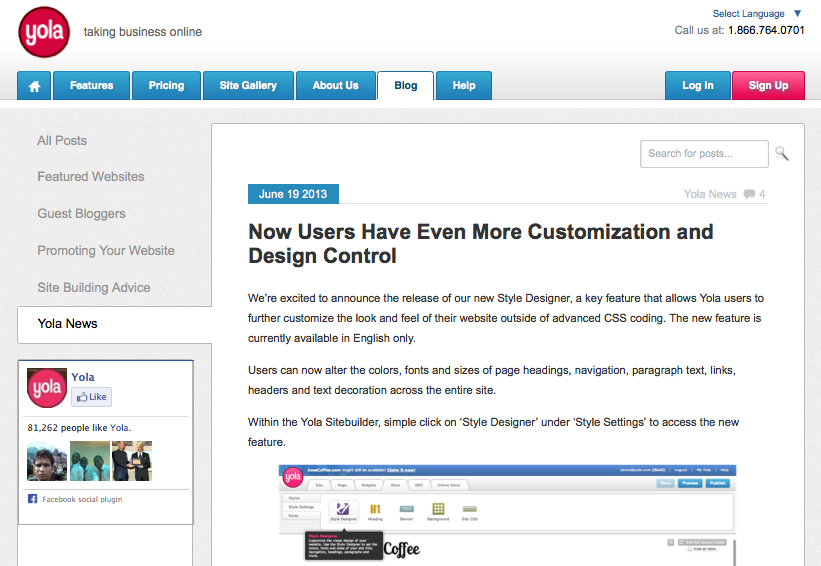Open the About Us tab
This screenshot has width=821, height=566.
(336, 85)
